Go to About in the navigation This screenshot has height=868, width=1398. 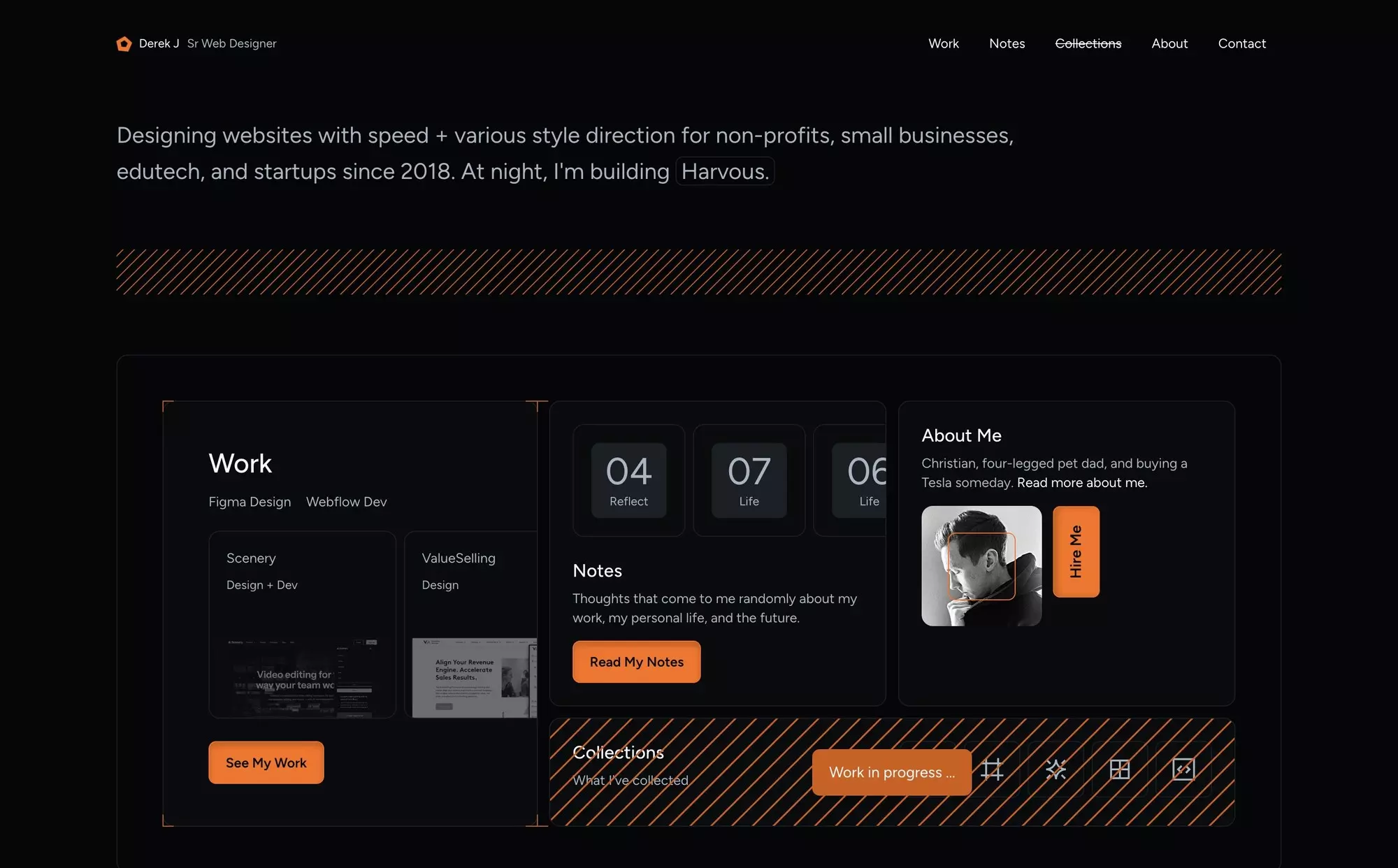[x=1169, y=43]
